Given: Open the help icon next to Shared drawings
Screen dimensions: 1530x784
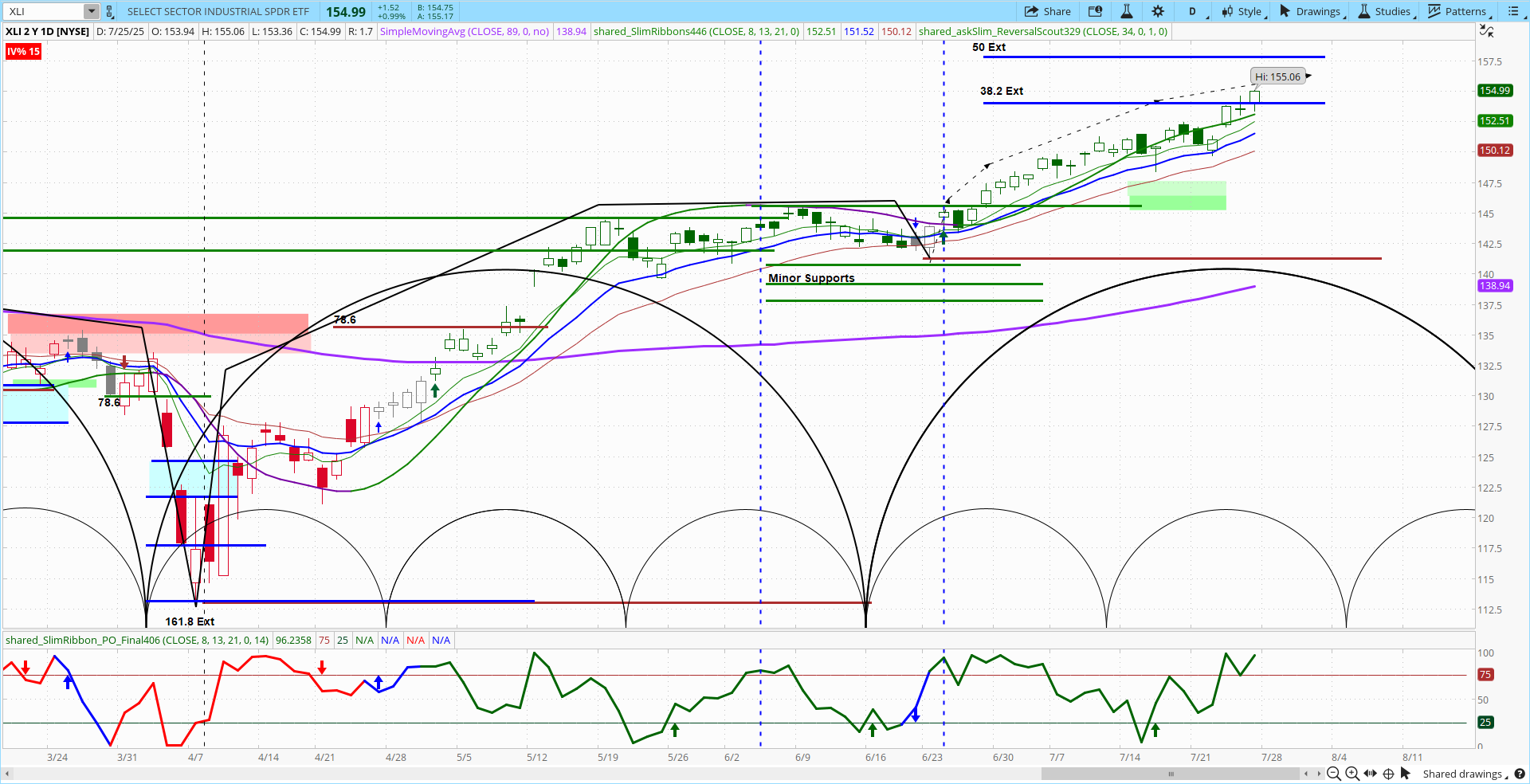Looking at the screenshot, I should (x=1520, y=774).
